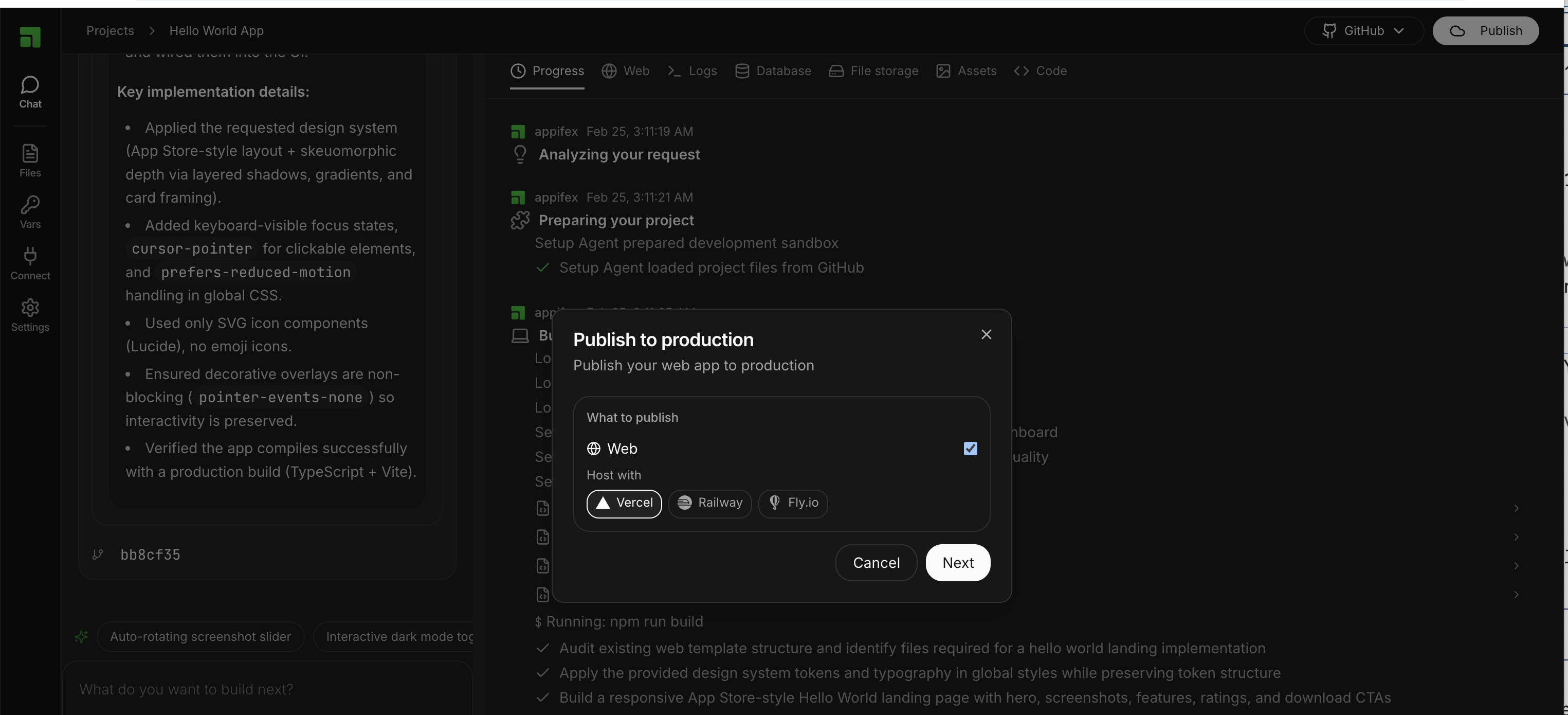Click the Hello World App breadcrumb

(x=216, y=30)
